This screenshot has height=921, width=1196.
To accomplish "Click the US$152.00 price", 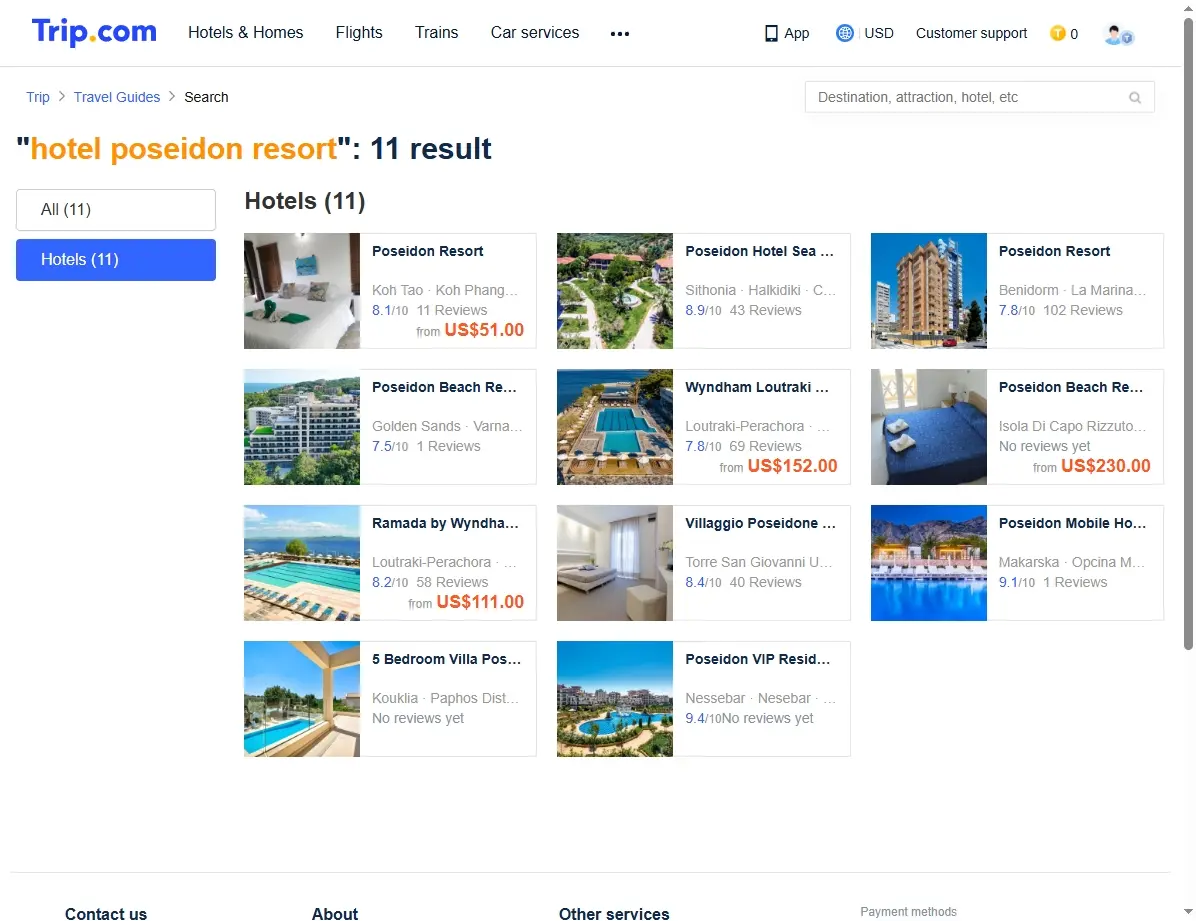I will click(792, 465).
